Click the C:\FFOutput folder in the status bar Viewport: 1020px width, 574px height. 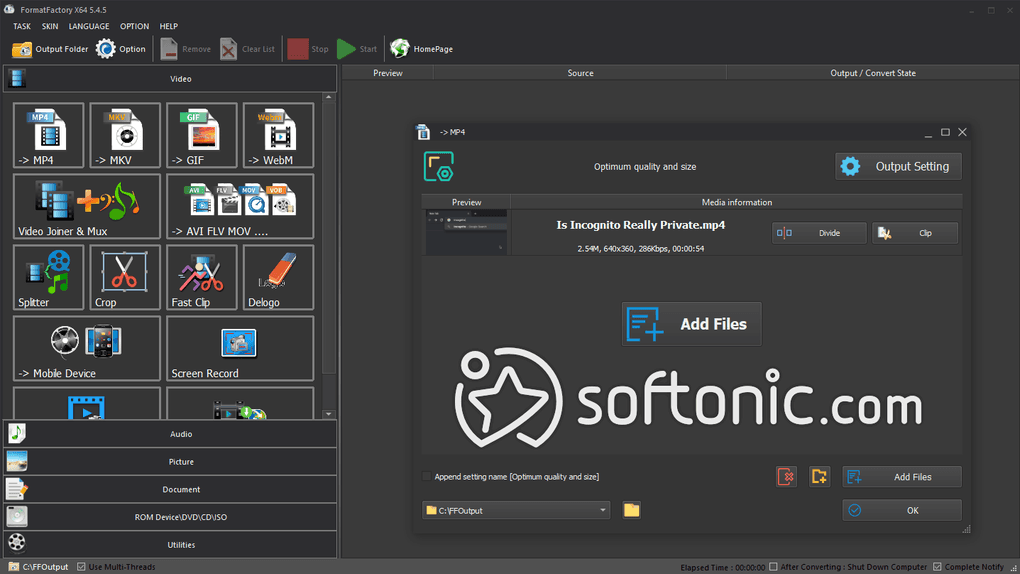click(39, 567)
